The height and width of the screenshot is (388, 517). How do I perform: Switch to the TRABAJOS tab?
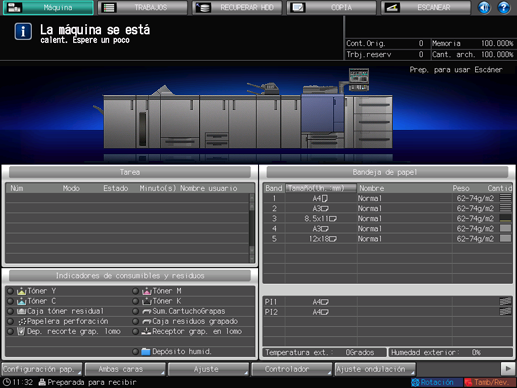pyautogui.click(x=143, y=7)
